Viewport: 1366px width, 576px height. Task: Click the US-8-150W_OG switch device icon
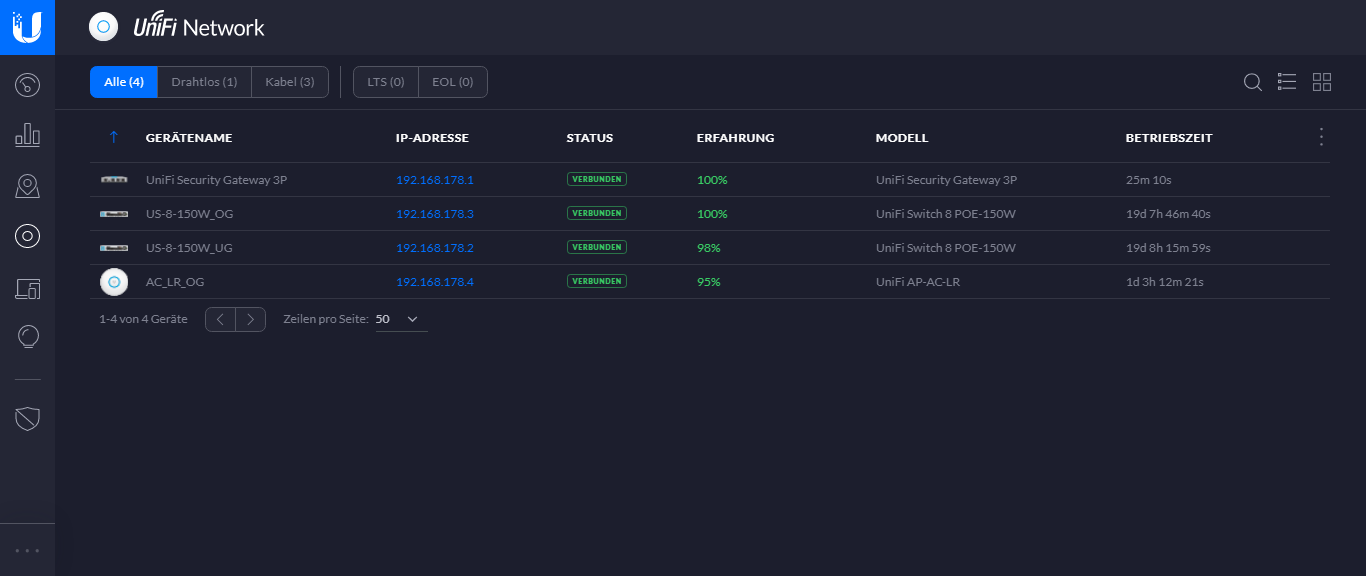coord(114,214)
